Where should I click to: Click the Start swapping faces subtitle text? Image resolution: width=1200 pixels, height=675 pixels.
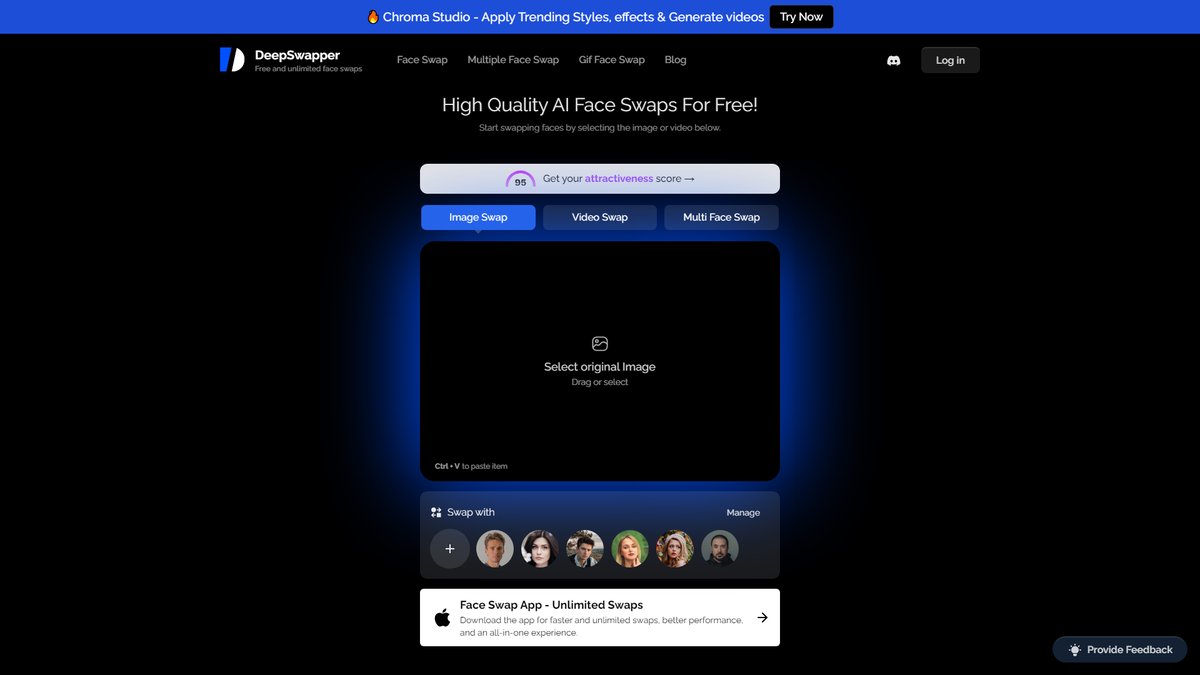tap(600, 128)
